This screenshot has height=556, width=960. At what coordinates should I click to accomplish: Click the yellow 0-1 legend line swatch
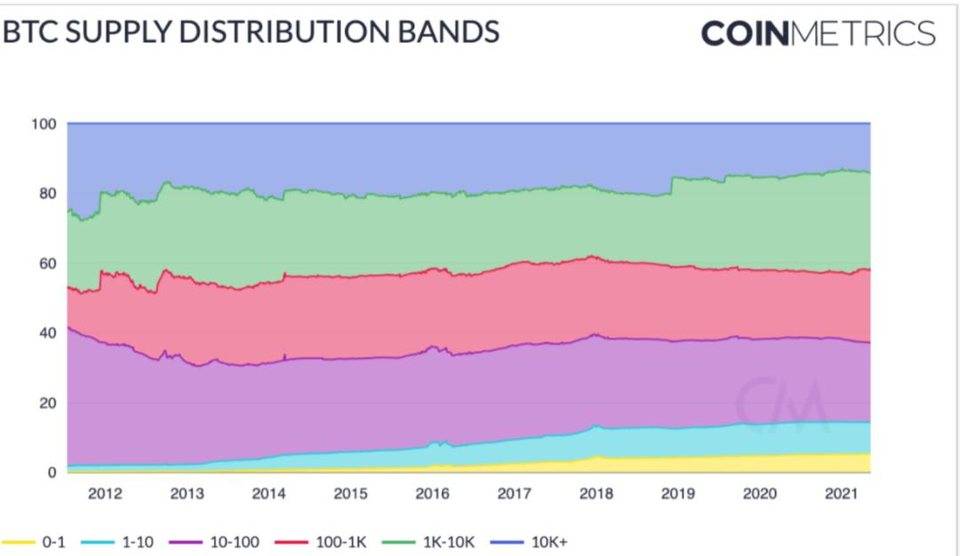(x=18, y=541)
